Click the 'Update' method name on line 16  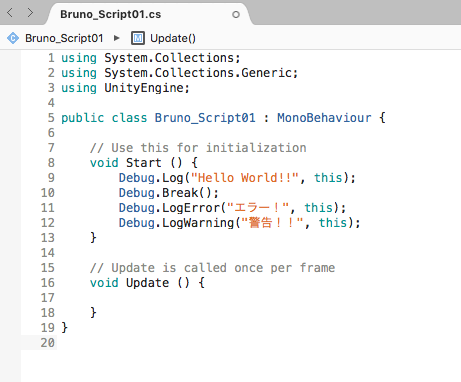147,283
